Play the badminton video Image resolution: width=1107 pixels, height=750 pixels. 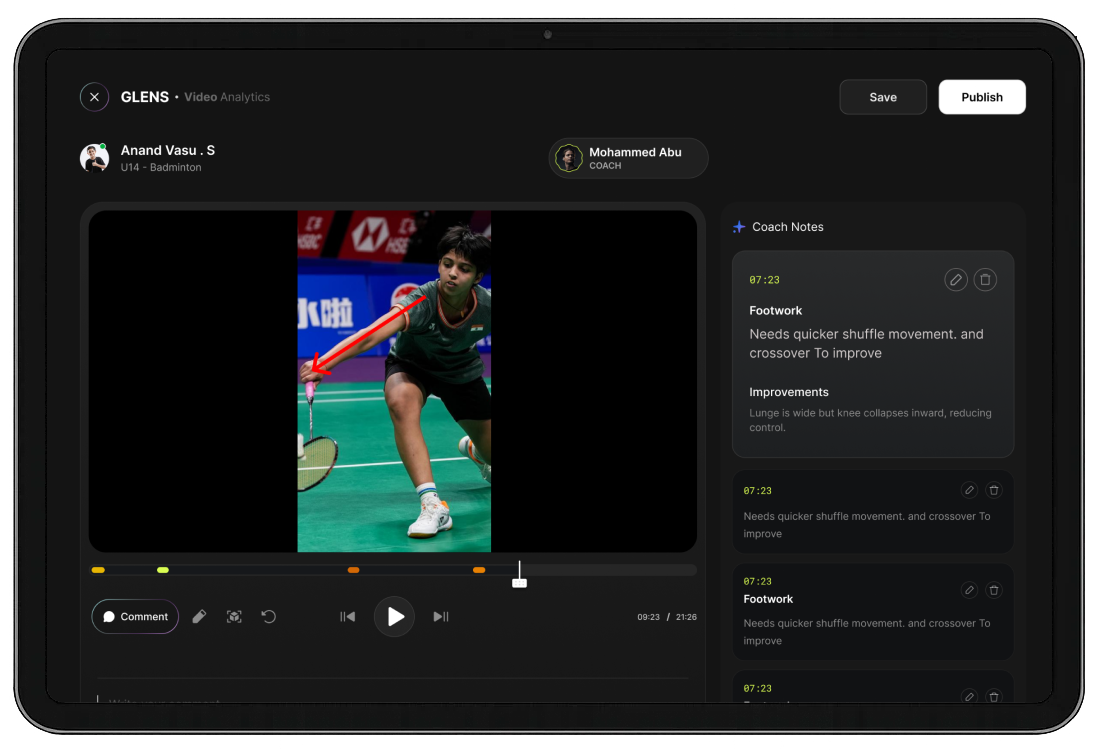click(x=394, y=617)
